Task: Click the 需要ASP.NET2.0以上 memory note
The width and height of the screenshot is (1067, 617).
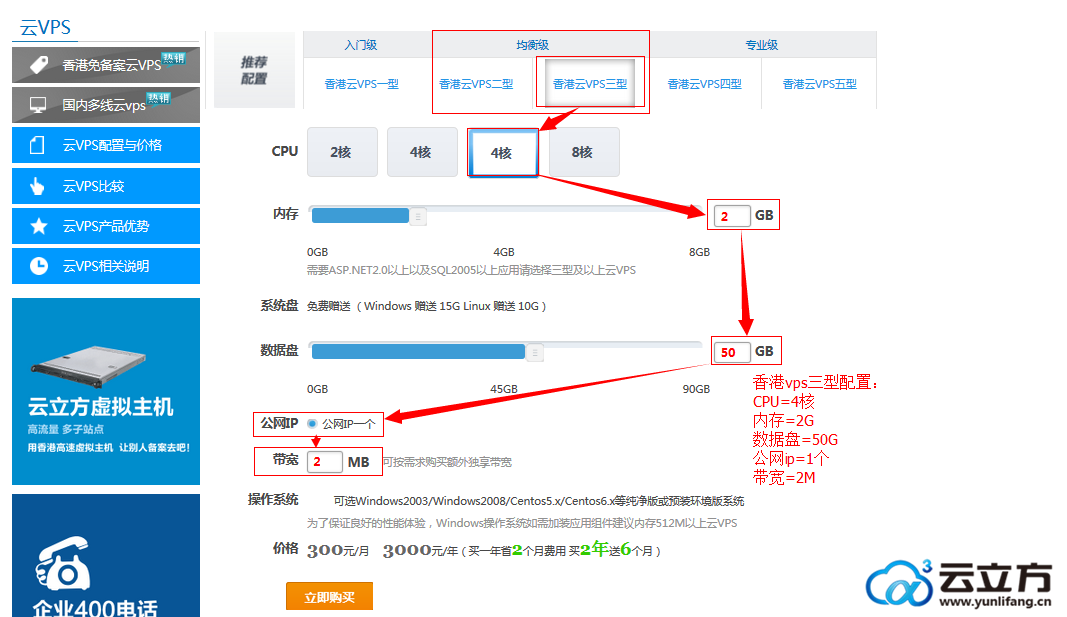Action: pyautogui.click(x=471, y=270)
